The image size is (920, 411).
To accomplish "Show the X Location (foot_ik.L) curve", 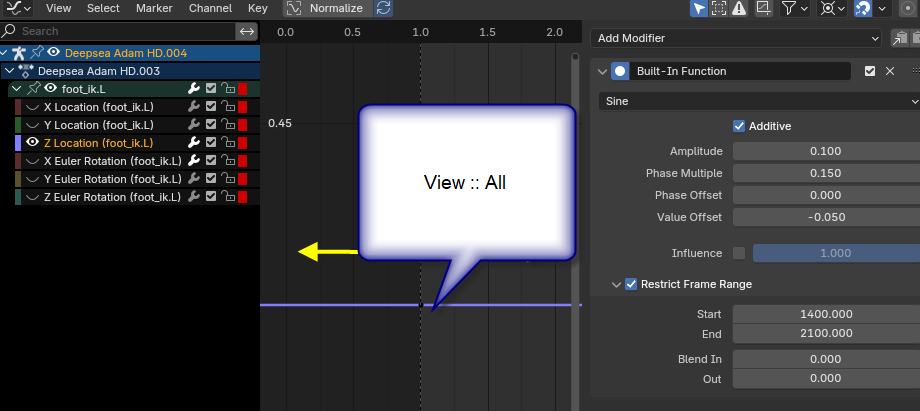I will [x=34, y=107].
